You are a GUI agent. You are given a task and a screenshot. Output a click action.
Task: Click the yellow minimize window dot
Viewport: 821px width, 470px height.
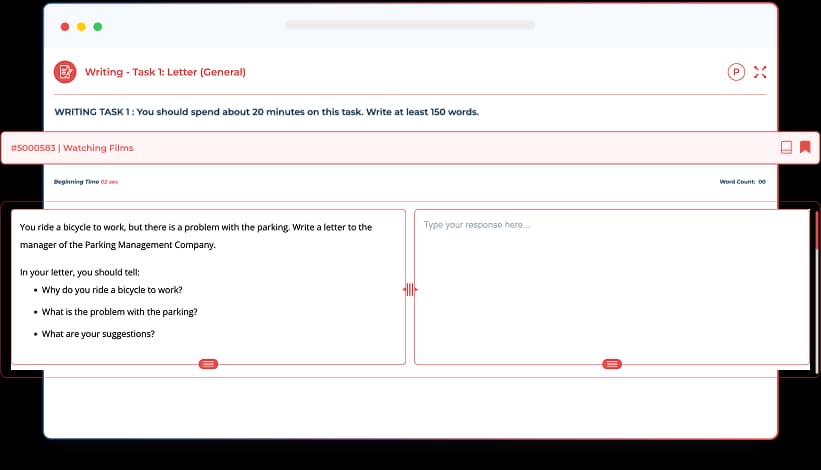click(x=81, y=26)
